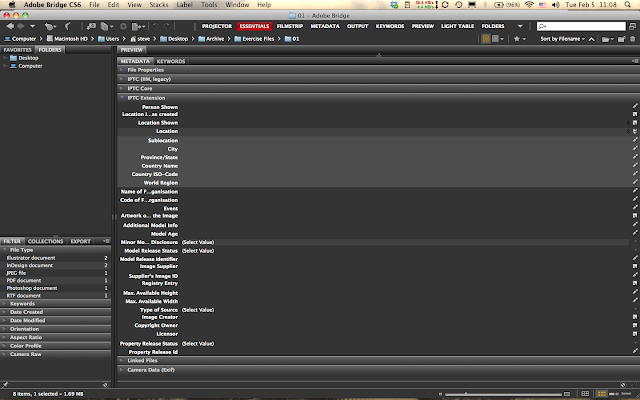Go forward with the toolbar forward arrow

[20, 26]
